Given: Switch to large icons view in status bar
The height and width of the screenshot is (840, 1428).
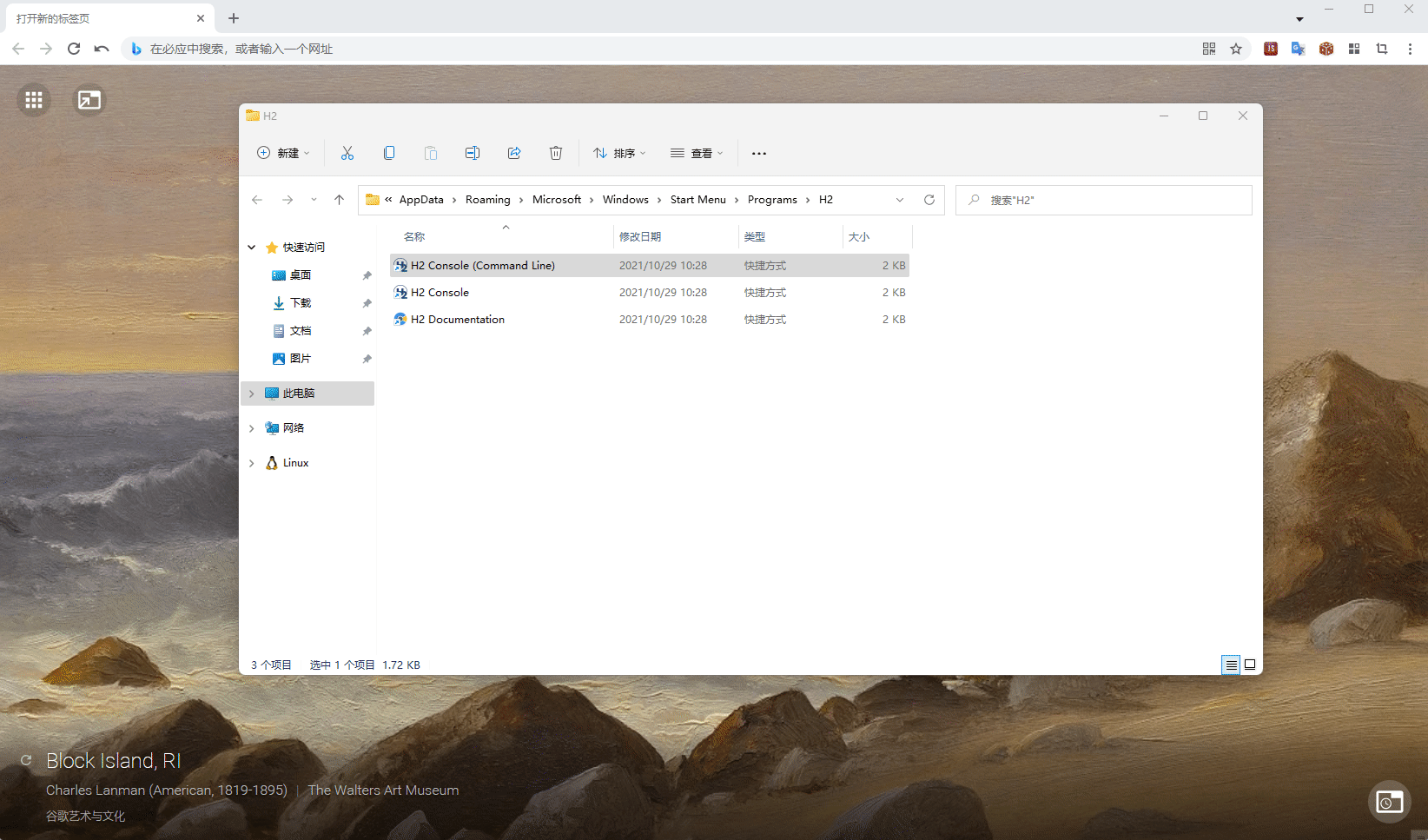Looking at the screenshot, I should 1250,665.
